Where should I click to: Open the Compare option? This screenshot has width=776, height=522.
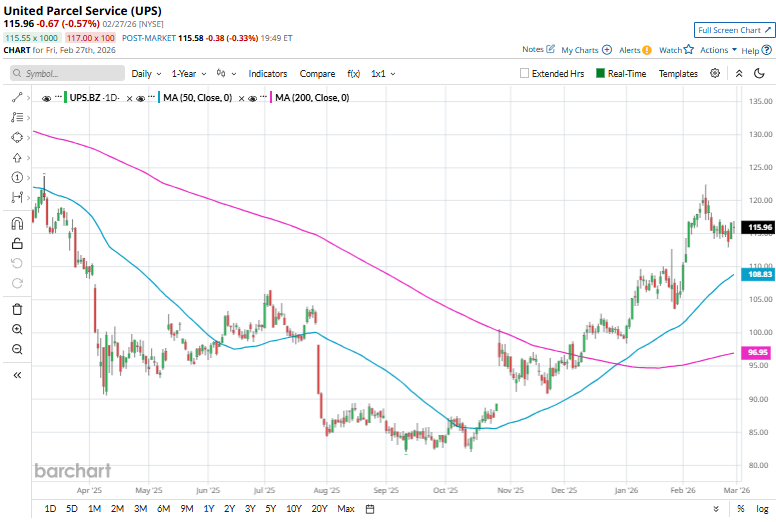tap(317, 74)
